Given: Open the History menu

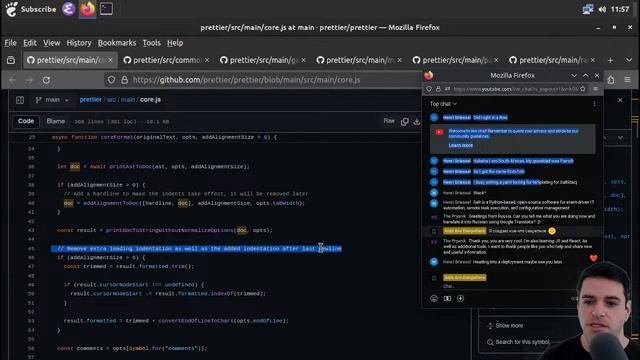Looking at the screenshot, I should coord(79,43).
